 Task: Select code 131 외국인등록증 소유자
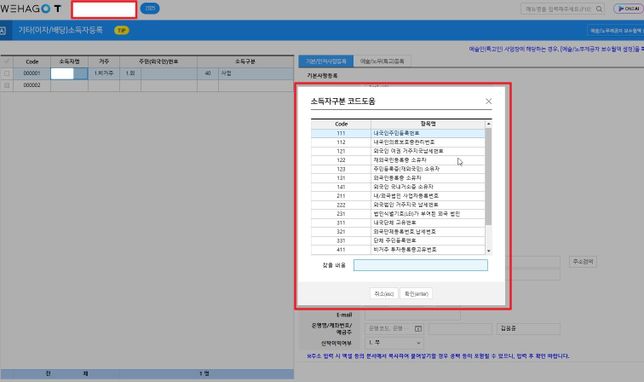(x=398, y=178)
